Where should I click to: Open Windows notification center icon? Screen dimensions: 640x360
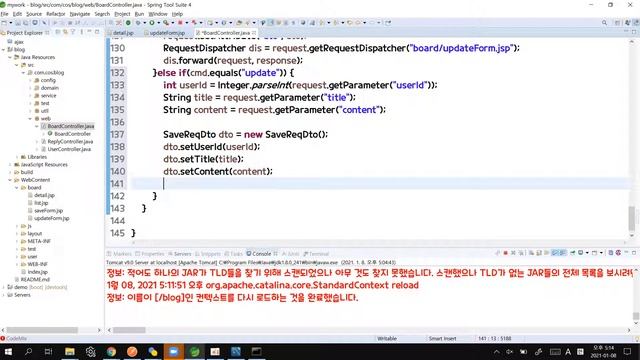click(627, 351)
